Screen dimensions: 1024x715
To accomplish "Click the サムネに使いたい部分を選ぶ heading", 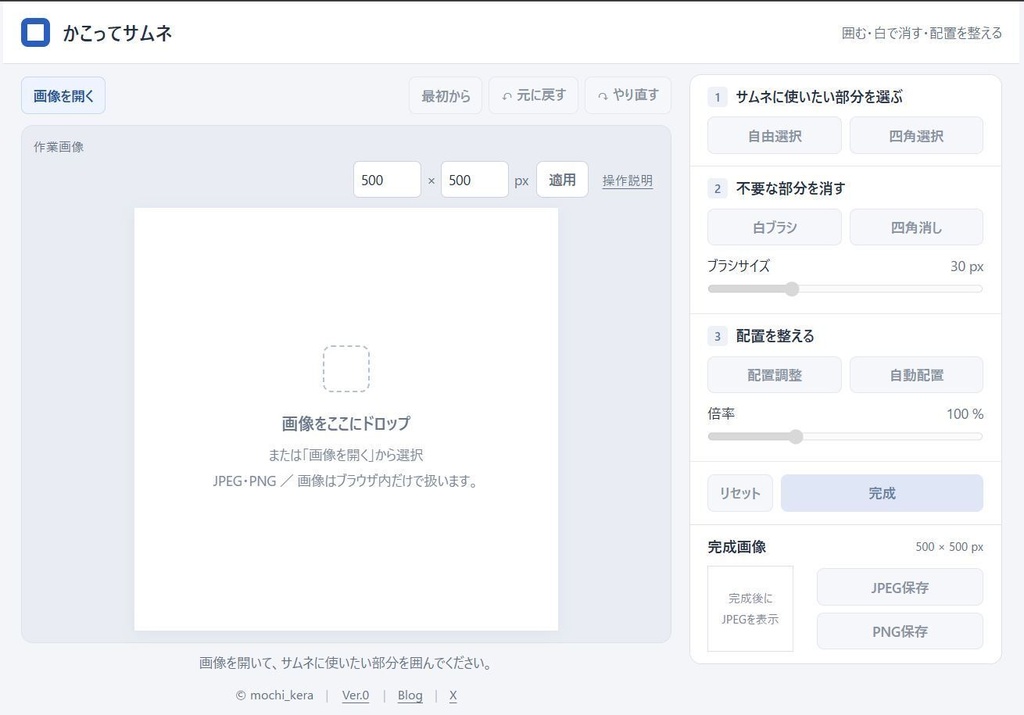I will (x=819, y=97).
